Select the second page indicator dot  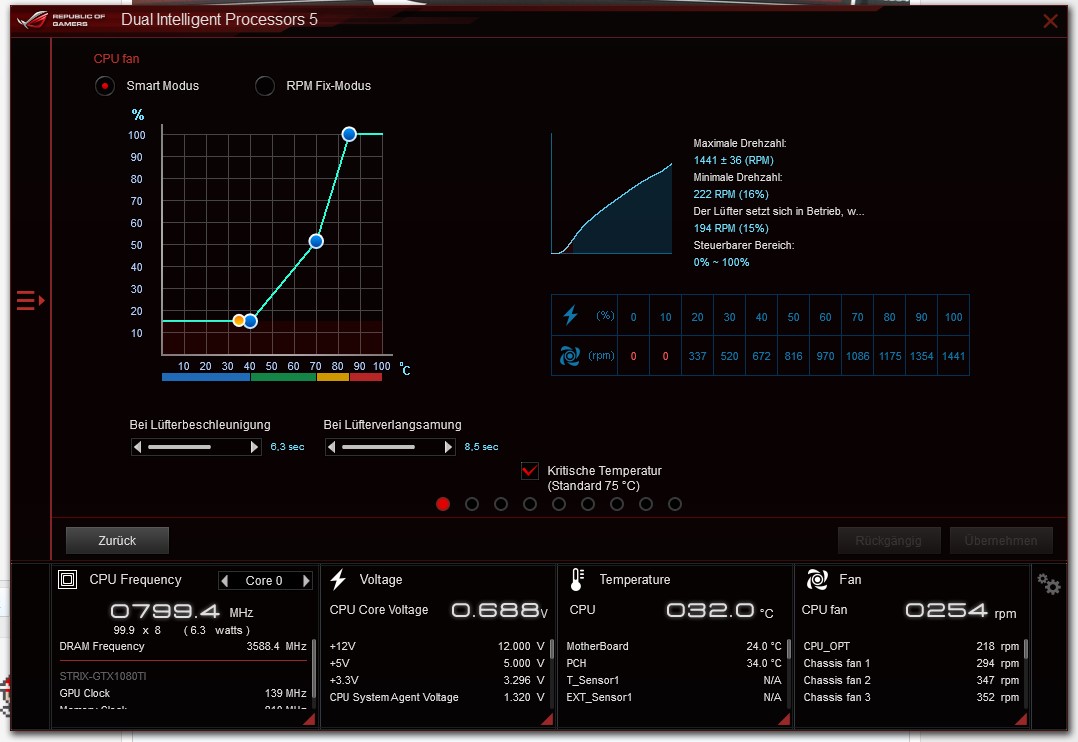pyautogui.click(x=472, y=504)
